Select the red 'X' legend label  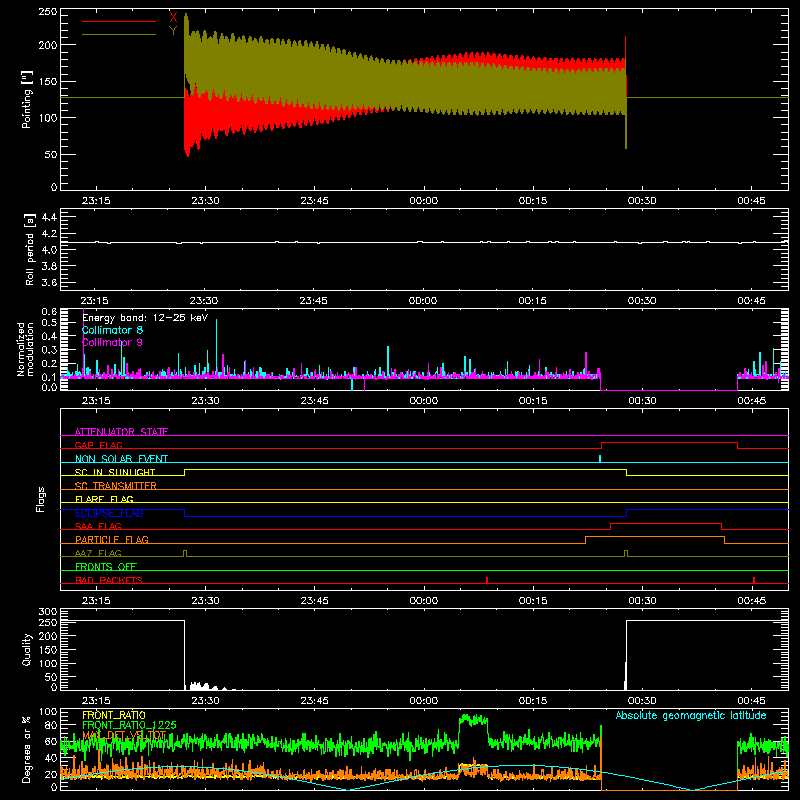click(x=173, y=17)
